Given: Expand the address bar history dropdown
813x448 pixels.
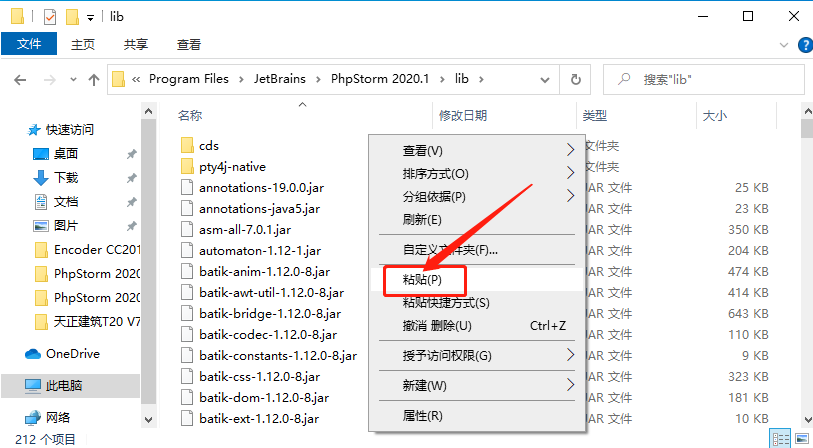Looking at the screenshot, I should tap(545, 80).
